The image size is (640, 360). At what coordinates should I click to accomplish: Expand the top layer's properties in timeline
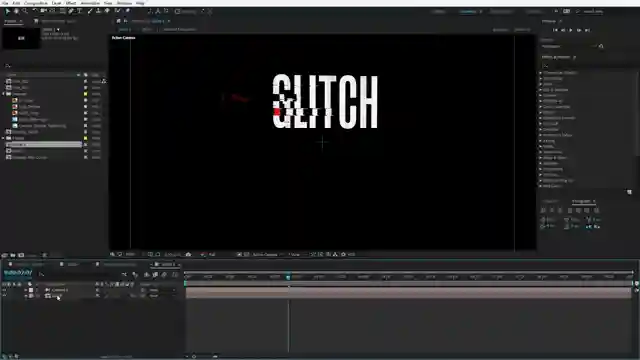click(26, 290)
